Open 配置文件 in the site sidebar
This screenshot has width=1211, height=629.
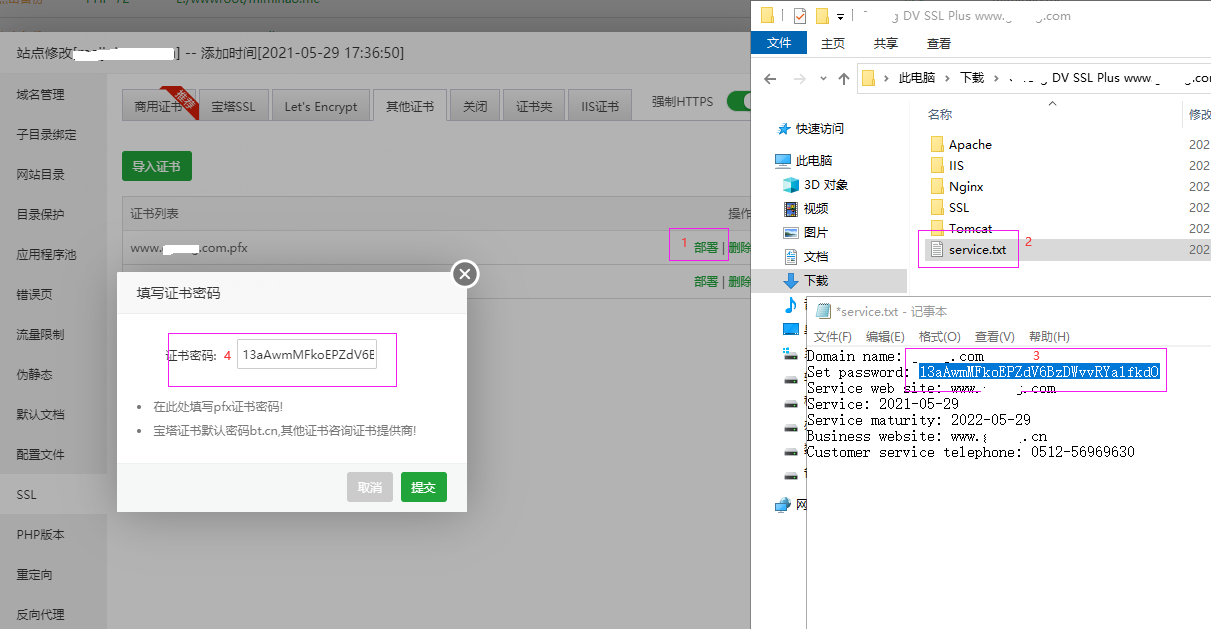(40, 454)
